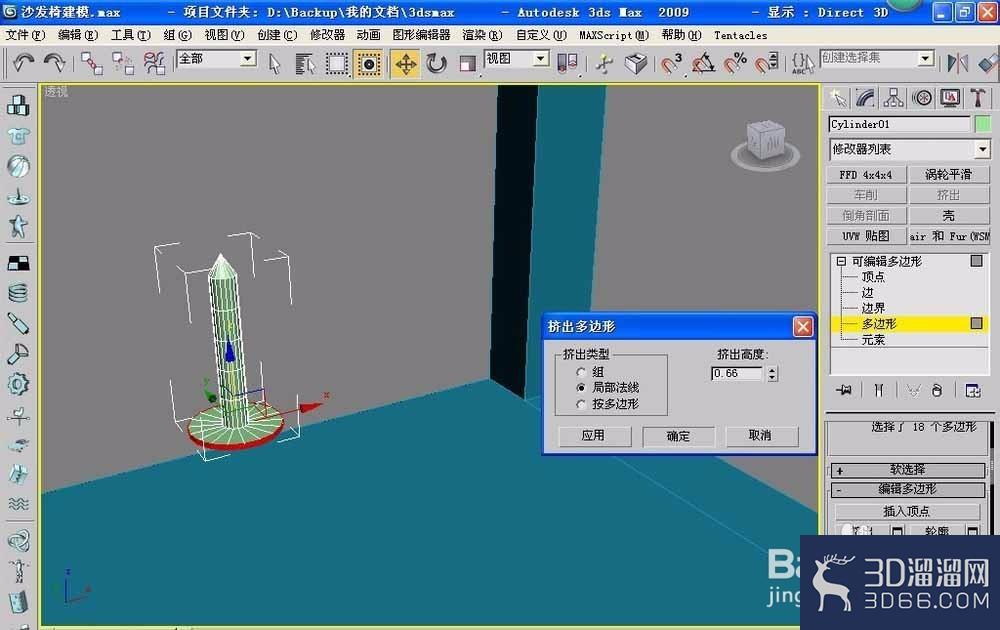The image size is (1000, 630).
Task: Click the Use Pivot Point Center icon
Action: pyautogui.click(x=567, y=63)
